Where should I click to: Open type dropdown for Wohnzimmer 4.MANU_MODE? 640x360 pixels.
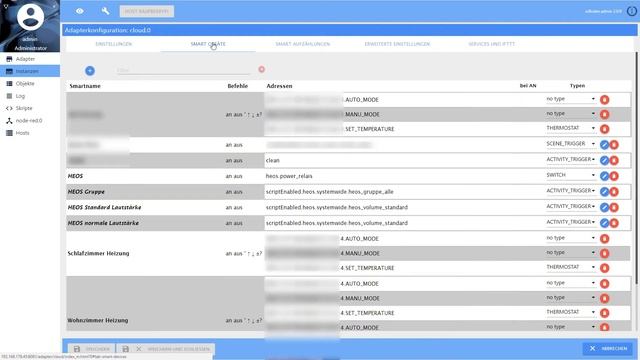571,298
